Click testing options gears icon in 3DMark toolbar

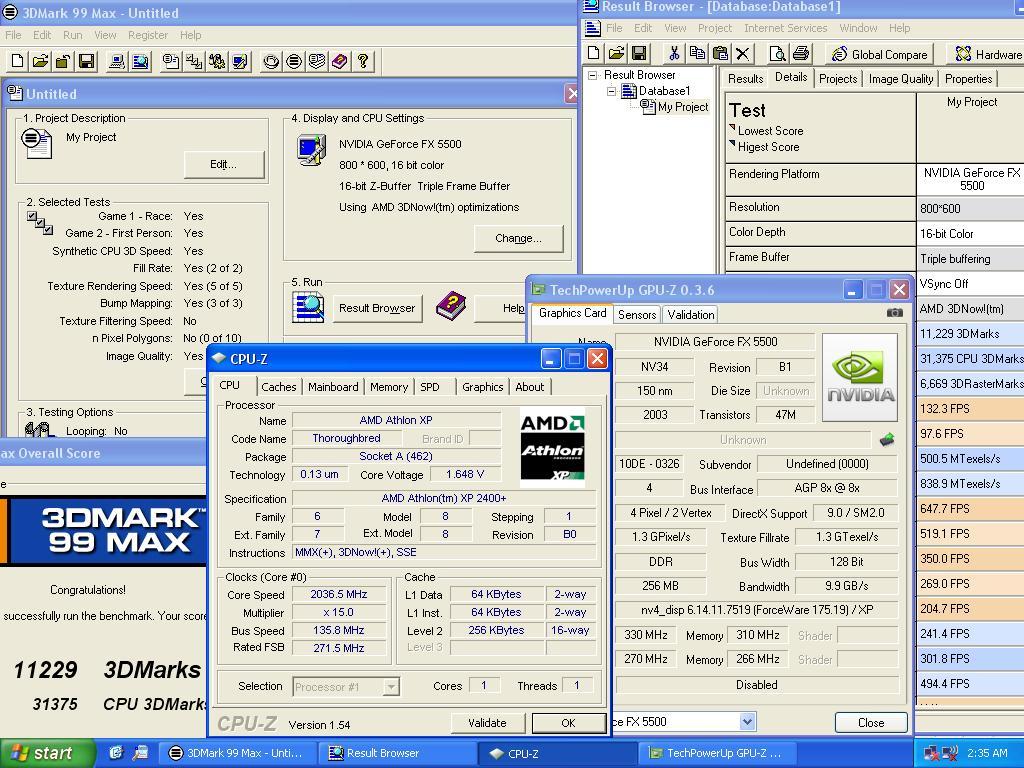tap(217, 61)
